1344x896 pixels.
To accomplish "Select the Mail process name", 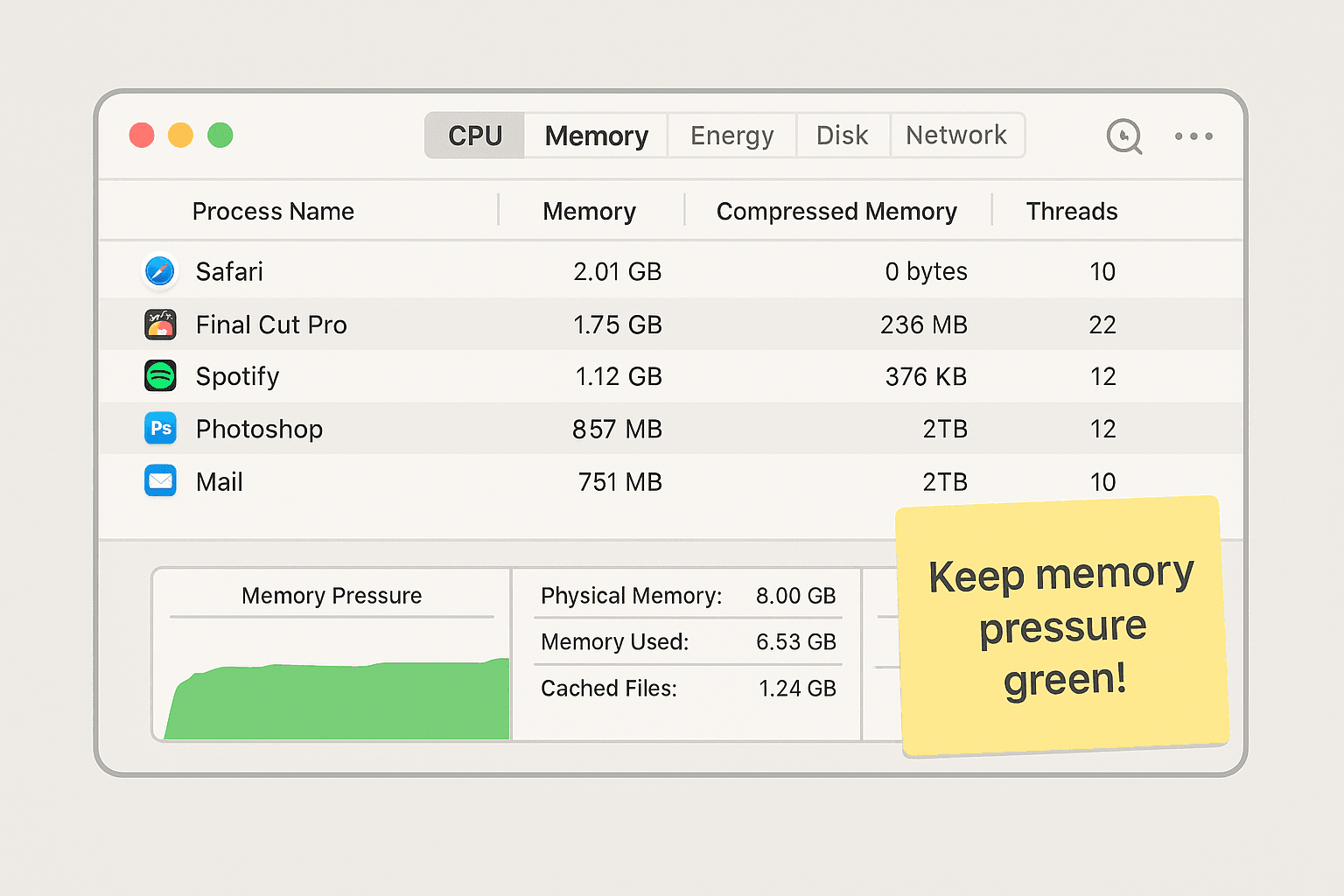I will click(220, 482).
